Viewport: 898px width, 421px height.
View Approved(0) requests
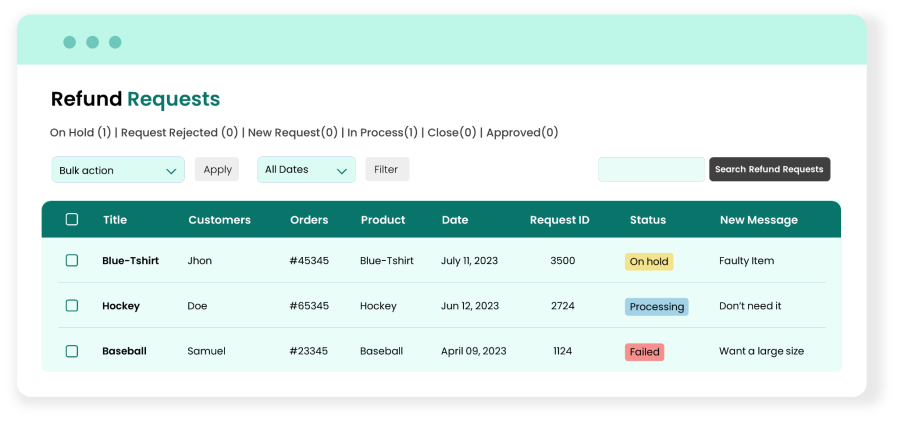[522, 132]
